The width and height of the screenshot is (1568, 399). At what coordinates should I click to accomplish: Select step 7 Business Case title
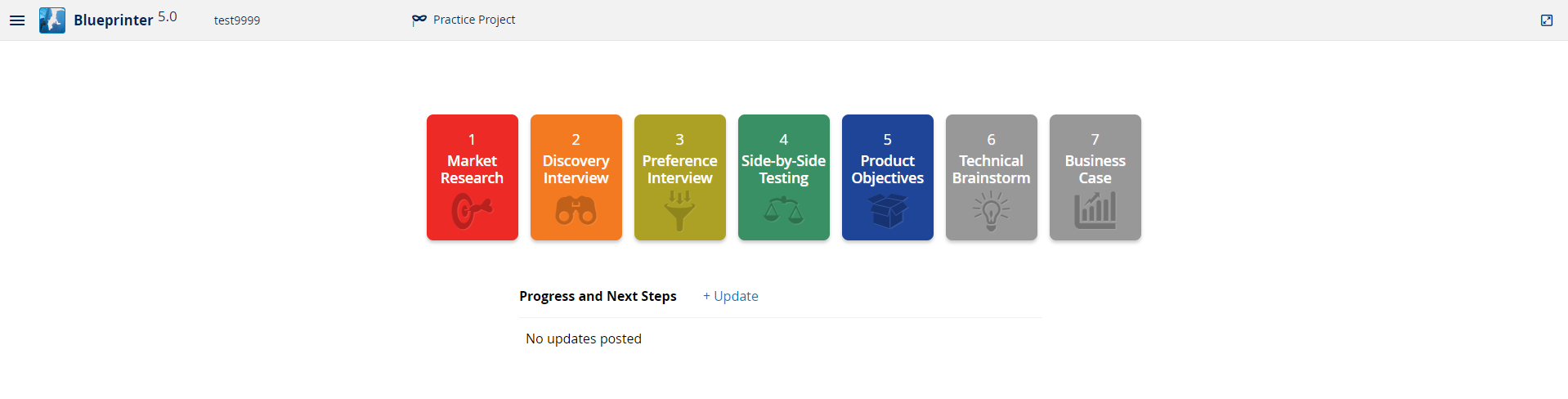pyautogui.click(x=1095, y=169)
